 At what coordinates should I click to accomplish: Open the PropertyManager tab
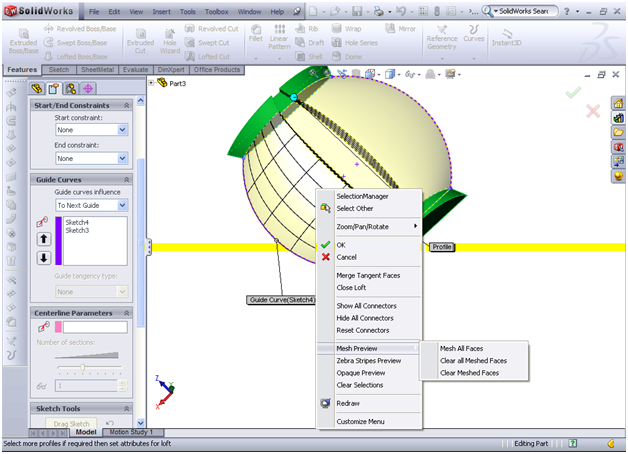[54, 88]
